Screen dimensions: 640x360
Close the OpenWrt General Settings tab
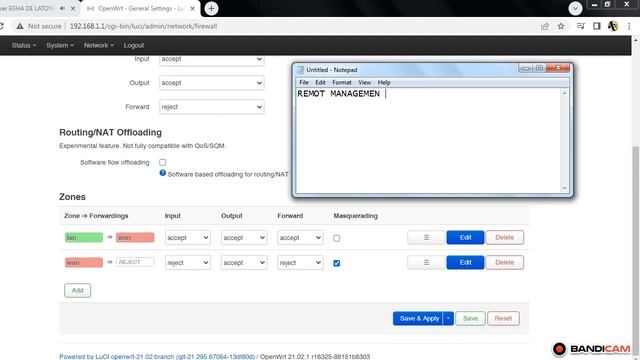192,9
